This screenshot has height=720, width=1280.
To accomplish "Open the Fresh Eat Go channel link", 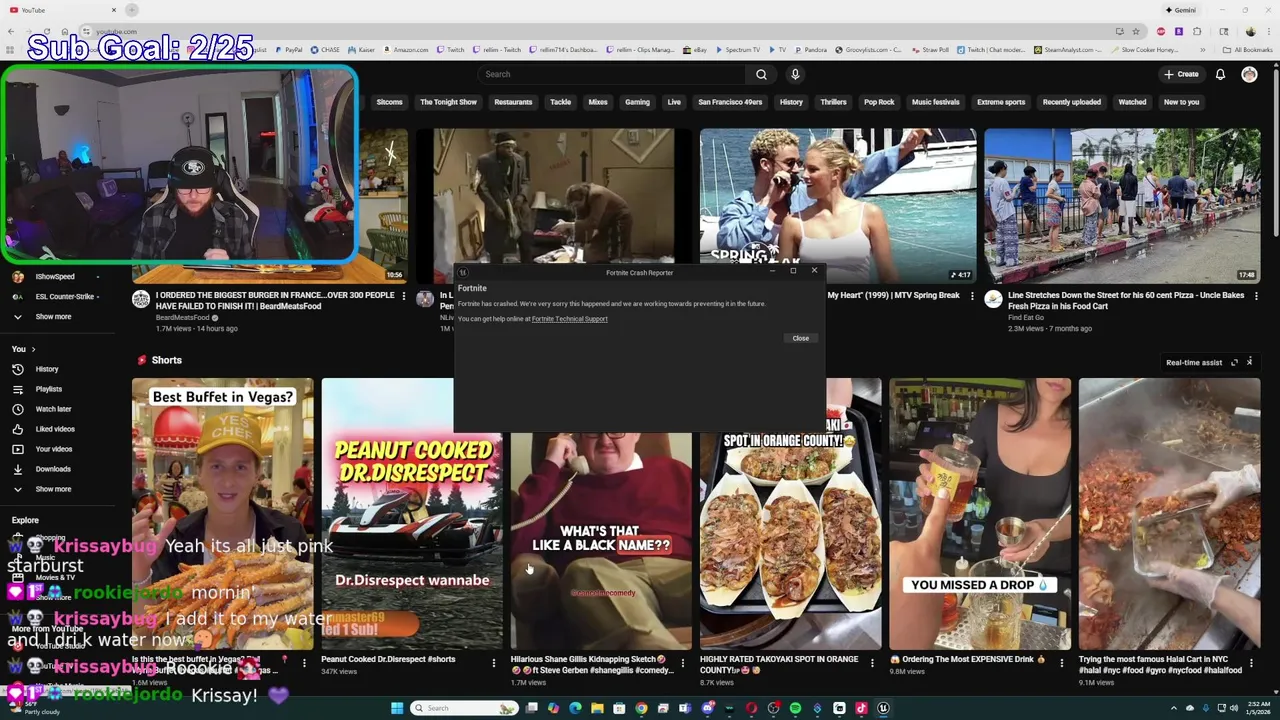I will tap(1026, 318).
